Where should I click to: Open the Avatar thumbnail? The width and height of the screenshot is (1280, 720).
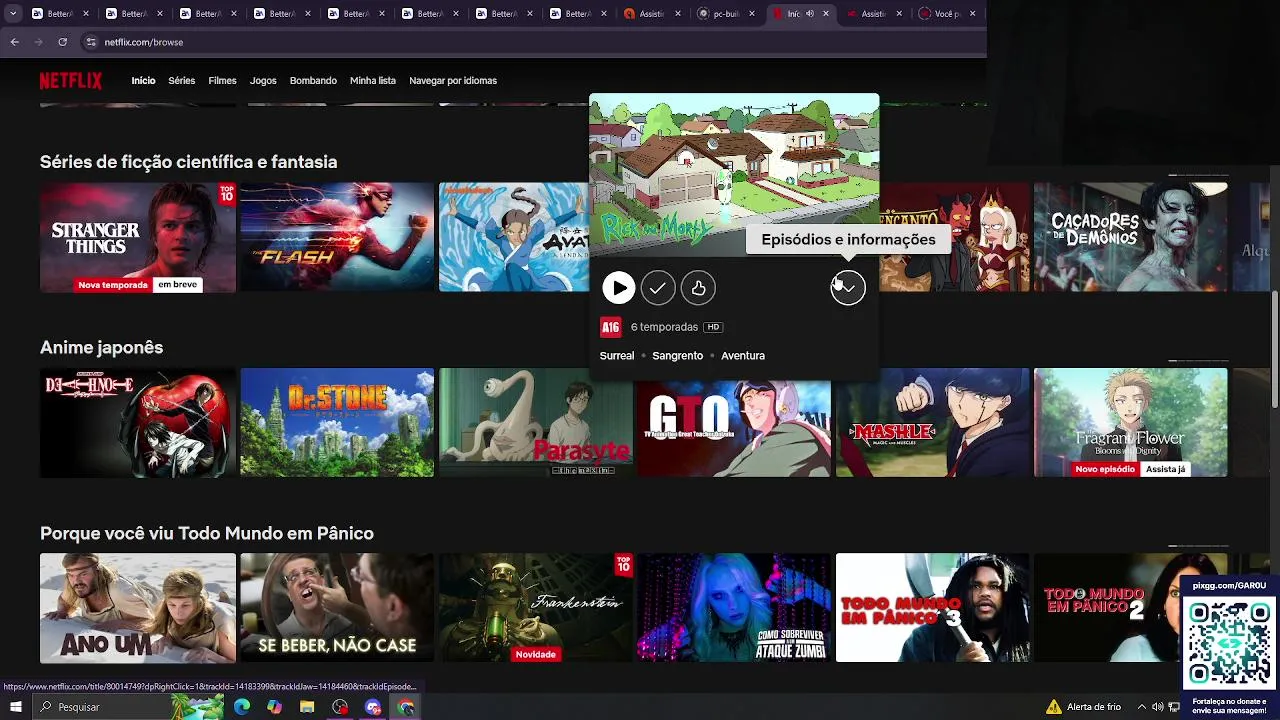(x=514, y=237)
